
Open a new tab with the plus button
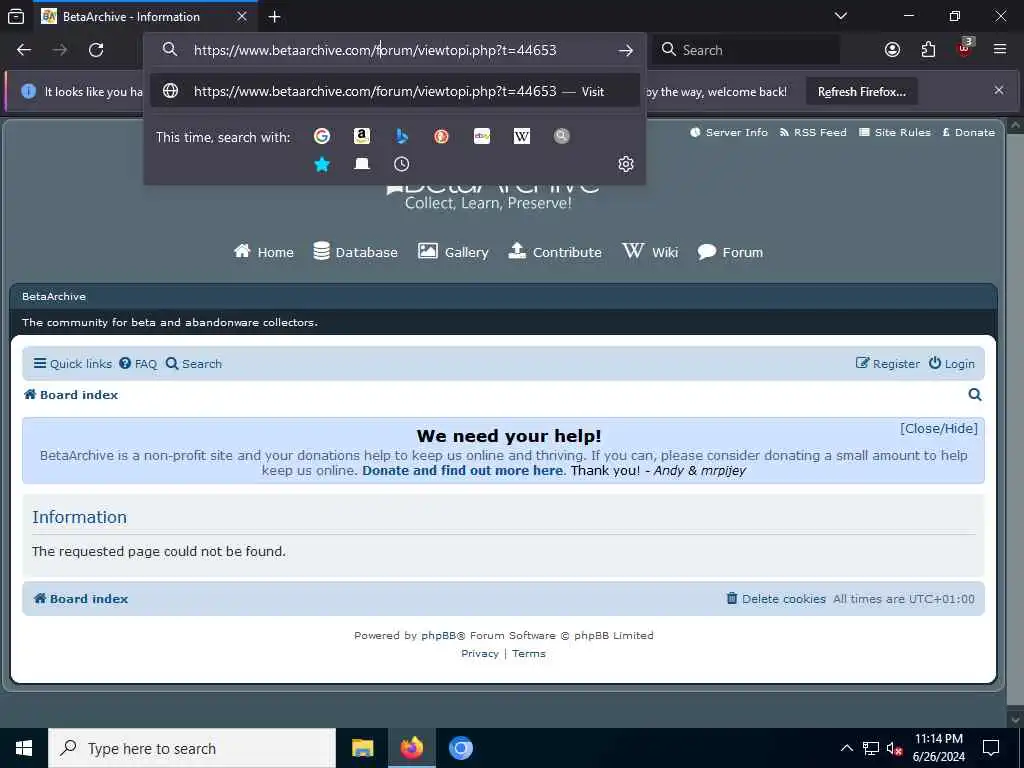[274, 16]
